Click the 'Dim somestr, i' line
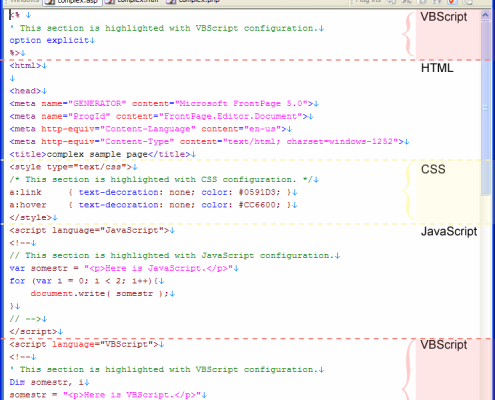 click(47, 382)
